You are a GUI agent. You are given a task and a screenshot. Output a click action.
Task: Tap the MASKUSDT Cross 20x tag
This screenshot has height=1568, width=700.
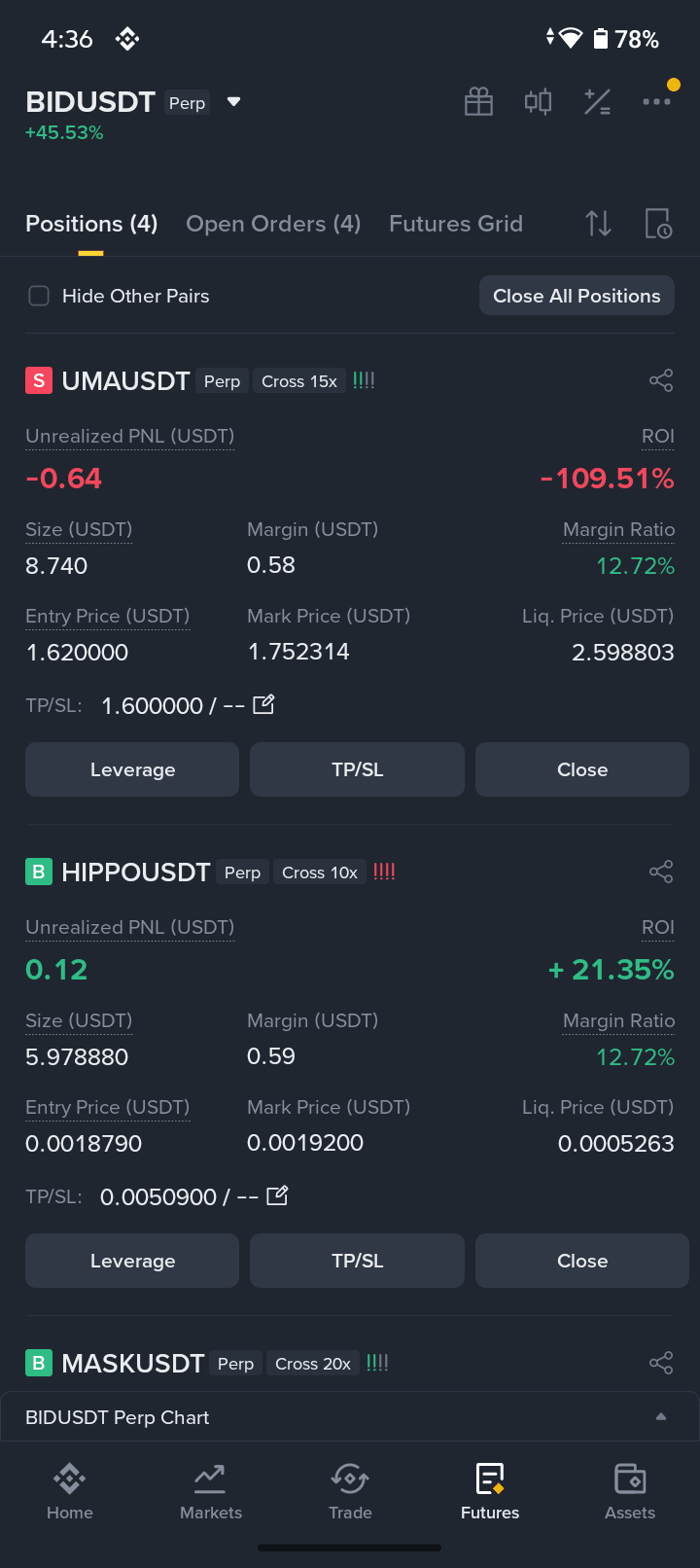click(313, 1364)
